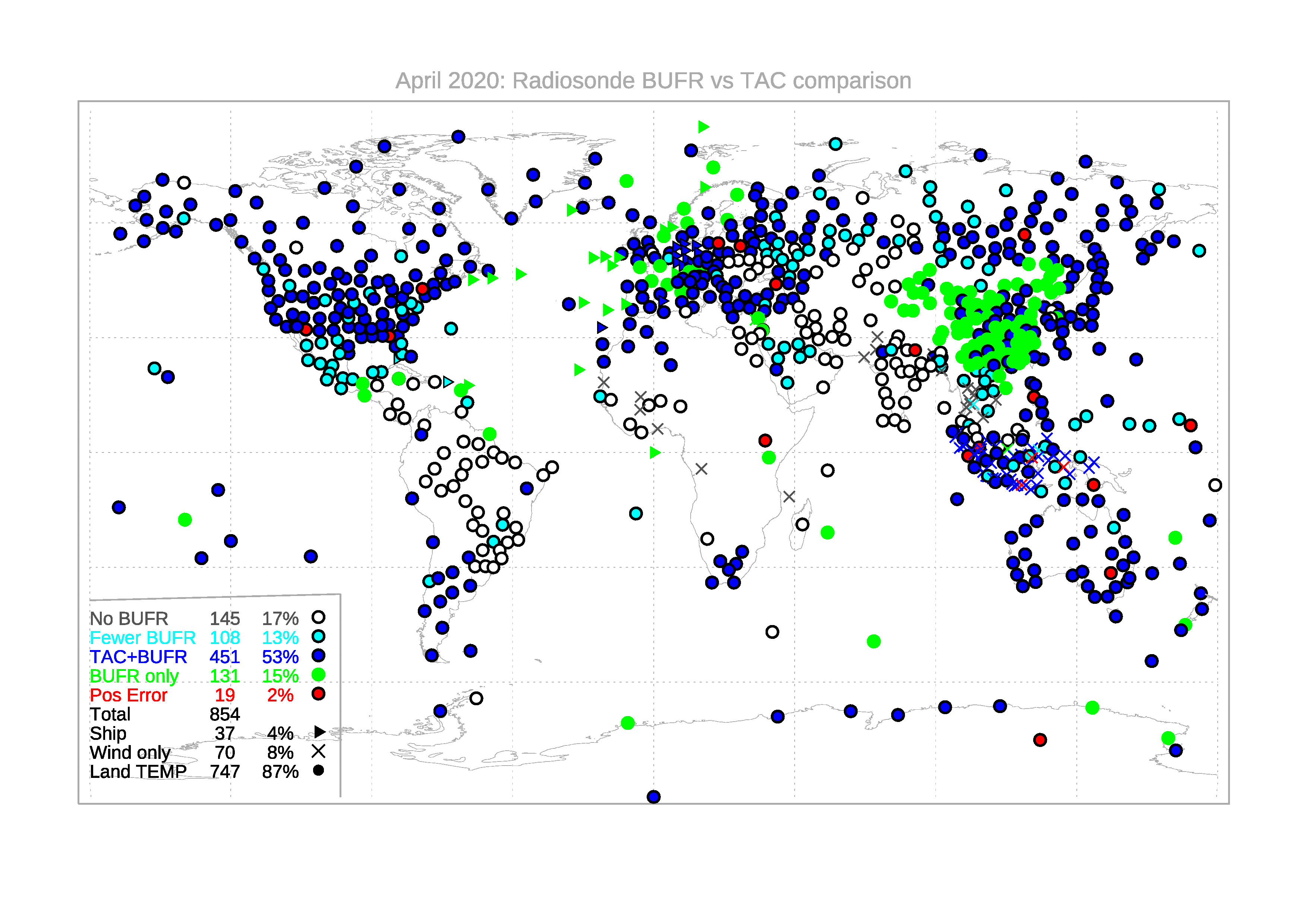Click the blue circle marker for TAC+BUFR
Screen dimensions: 1306x924
[x=319, y=656]
